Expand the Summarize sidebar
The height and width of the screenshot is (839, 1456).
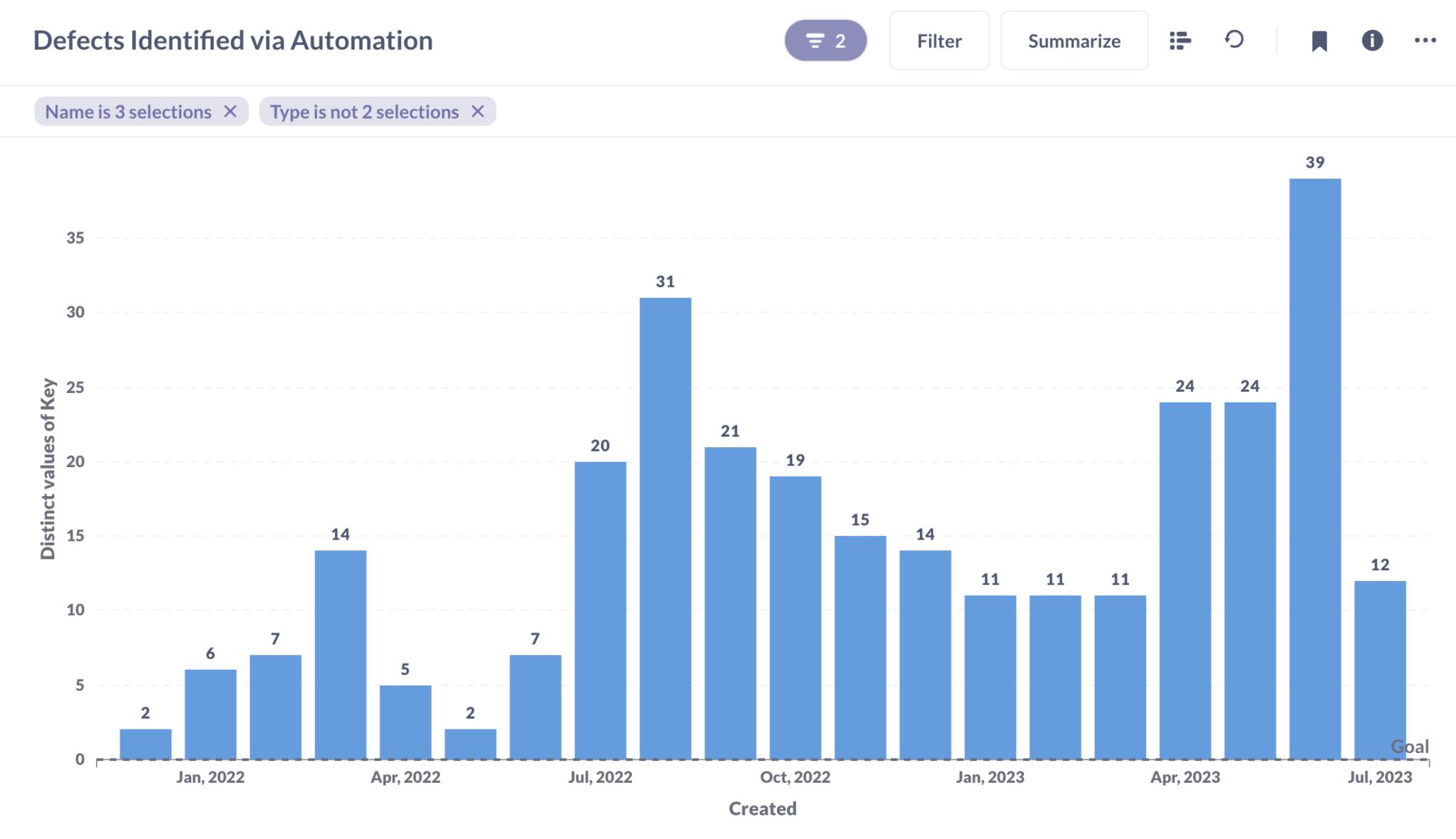tap(1074, 41)
